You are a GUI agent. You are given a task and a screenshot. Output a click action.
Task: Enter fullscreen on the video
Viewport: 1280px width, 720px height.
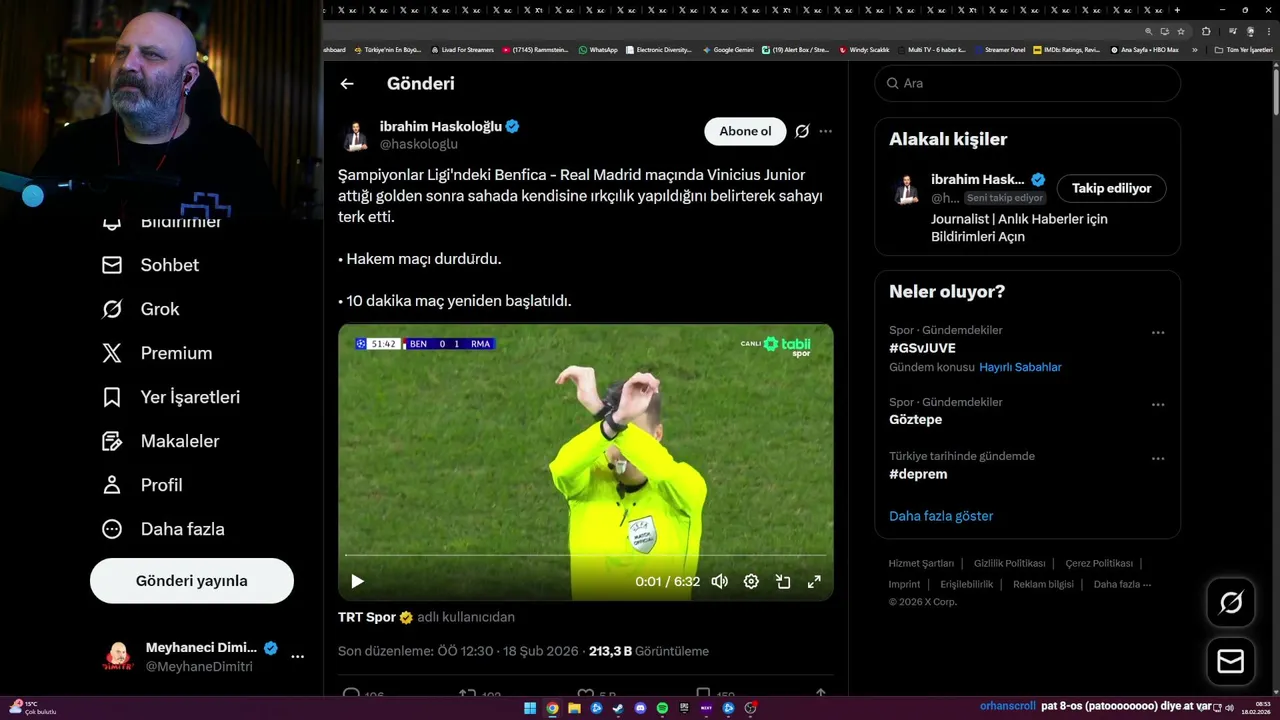[x=814, y=581]
